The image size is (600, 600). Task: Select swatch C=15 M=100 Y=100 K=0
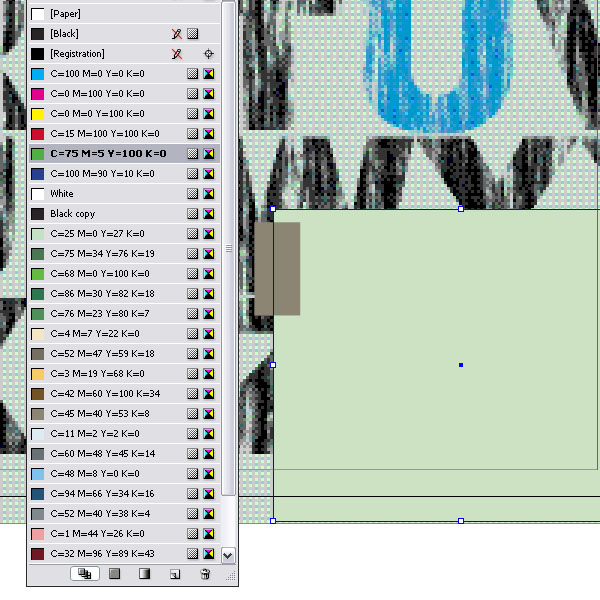[x=124, y=134]
